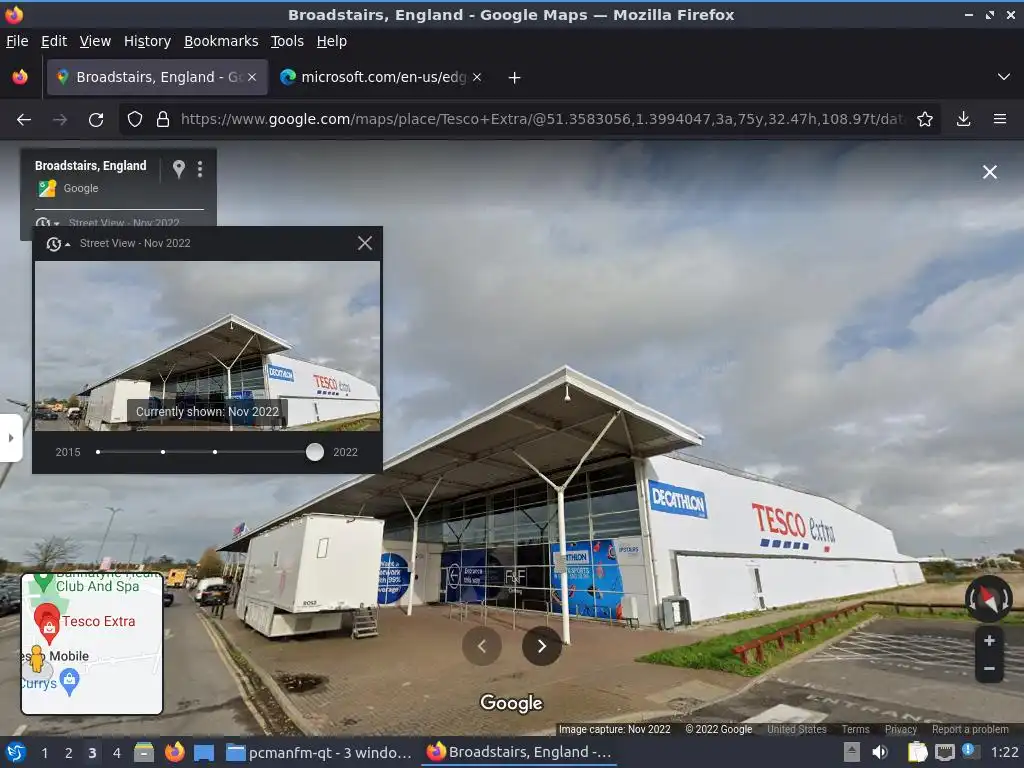Collapse the Street View Nov 2022 history dropdown

coord(57,244)
